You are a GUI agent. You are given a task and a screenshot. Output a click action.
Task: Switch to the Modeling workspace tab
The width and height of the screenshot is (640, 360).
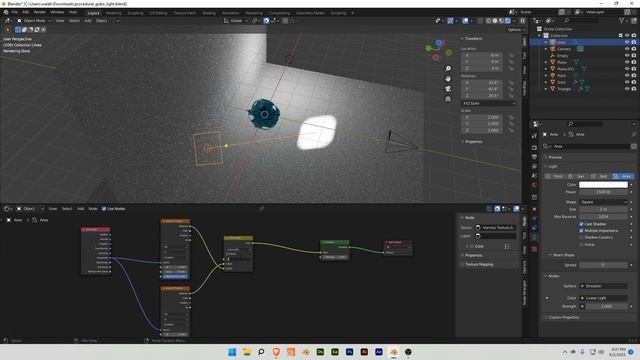[x=113, y=13]
